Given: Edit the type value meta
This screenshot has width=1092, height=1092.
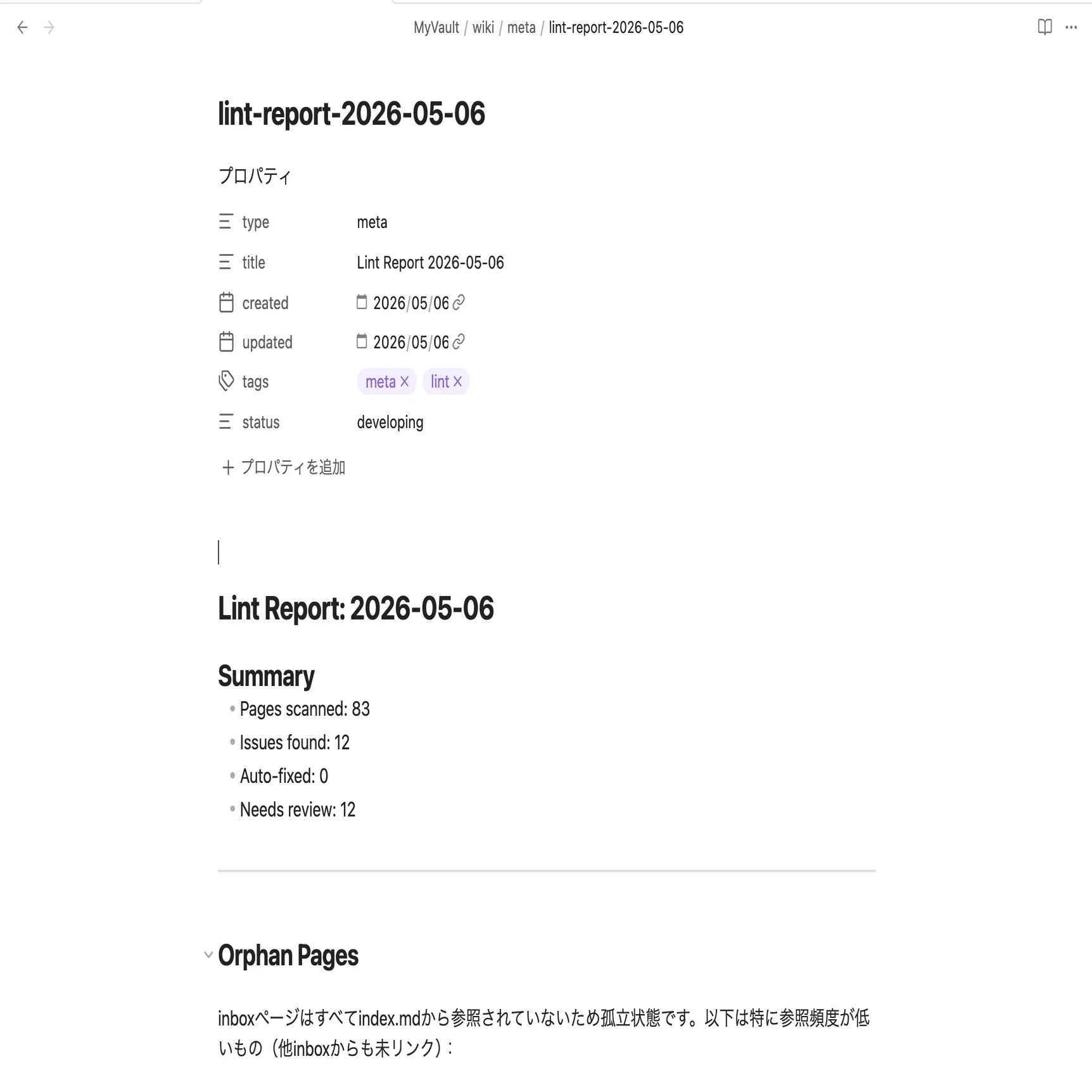Looking at the screenshot, I should pos(372,222).
